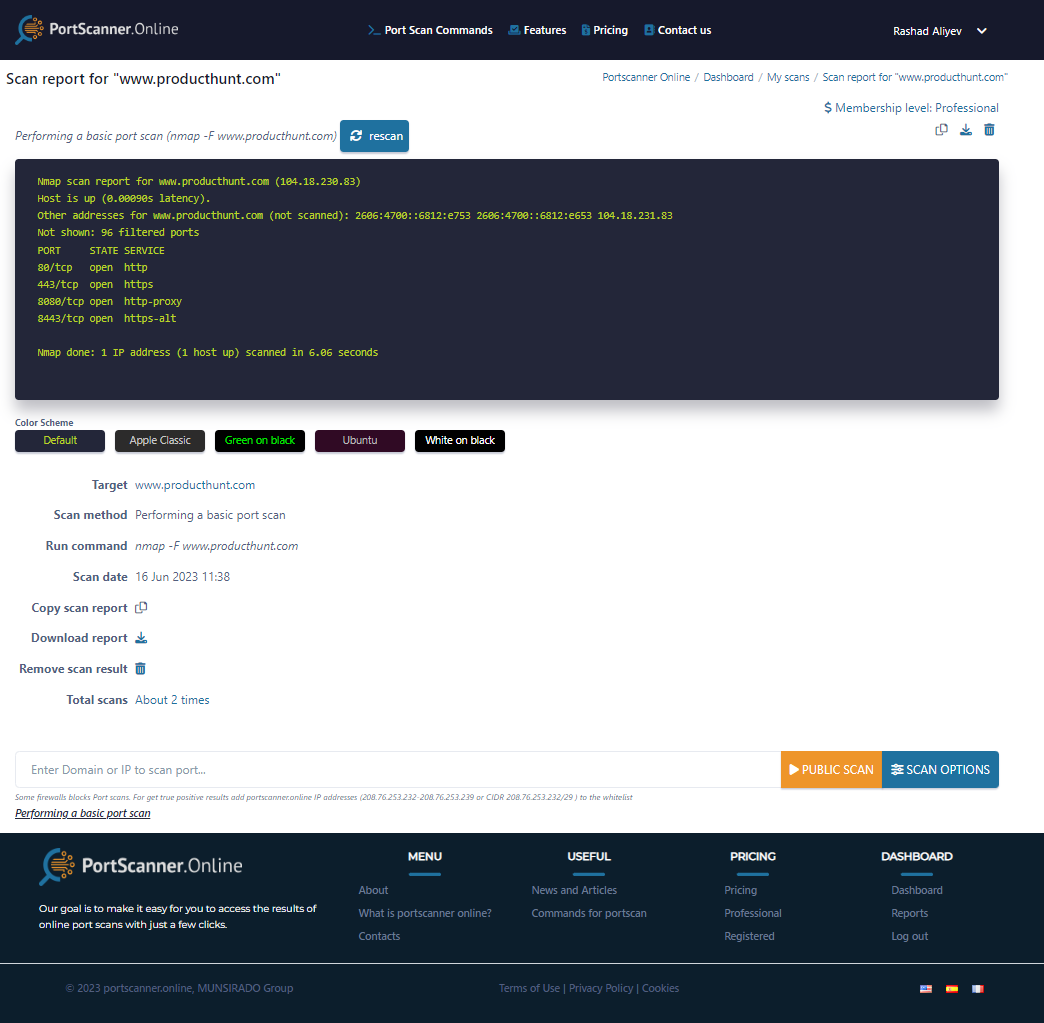Open News and Articles link

click(574, 890)
